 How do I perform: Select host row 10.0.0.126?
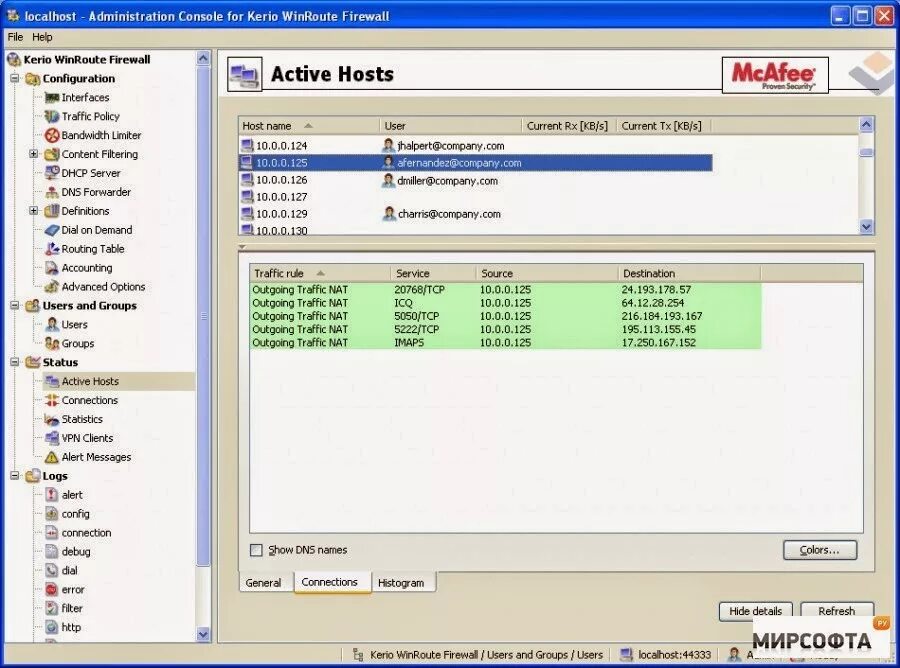click(x=475, y=180)
